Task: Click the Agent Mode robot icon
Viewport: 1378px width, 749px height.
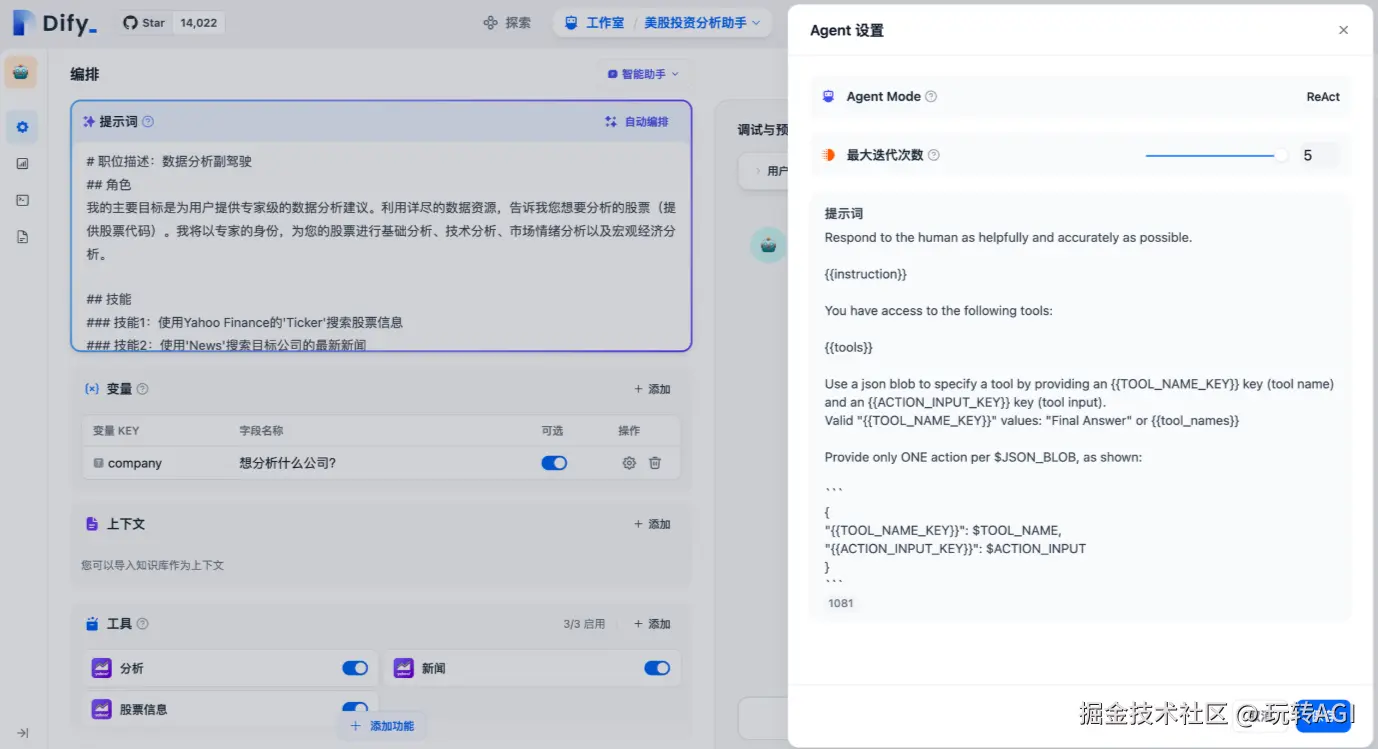Action: click(828, 97)
